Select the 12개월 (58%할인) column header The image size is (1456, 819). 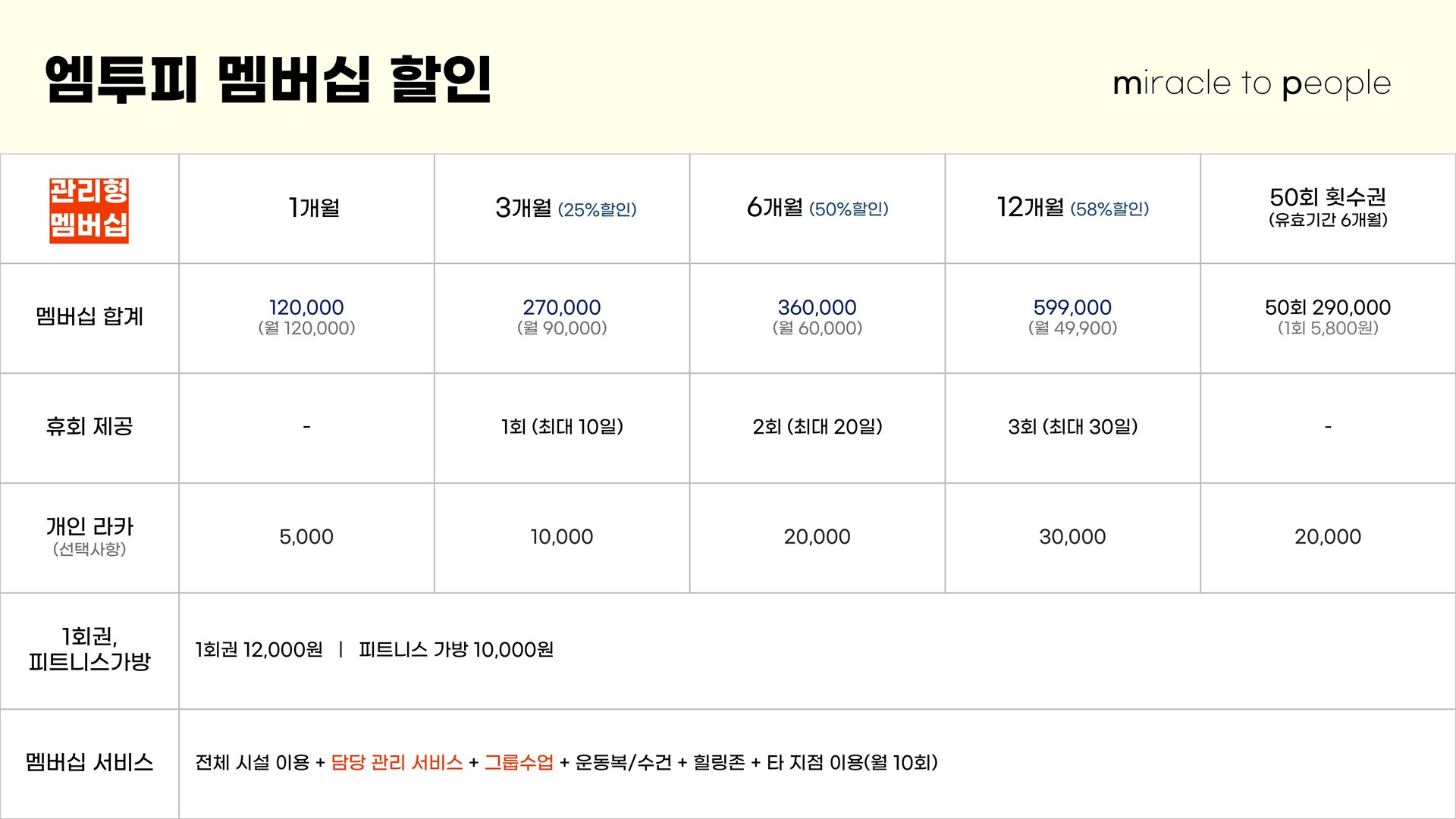(x=1072, y=207)
